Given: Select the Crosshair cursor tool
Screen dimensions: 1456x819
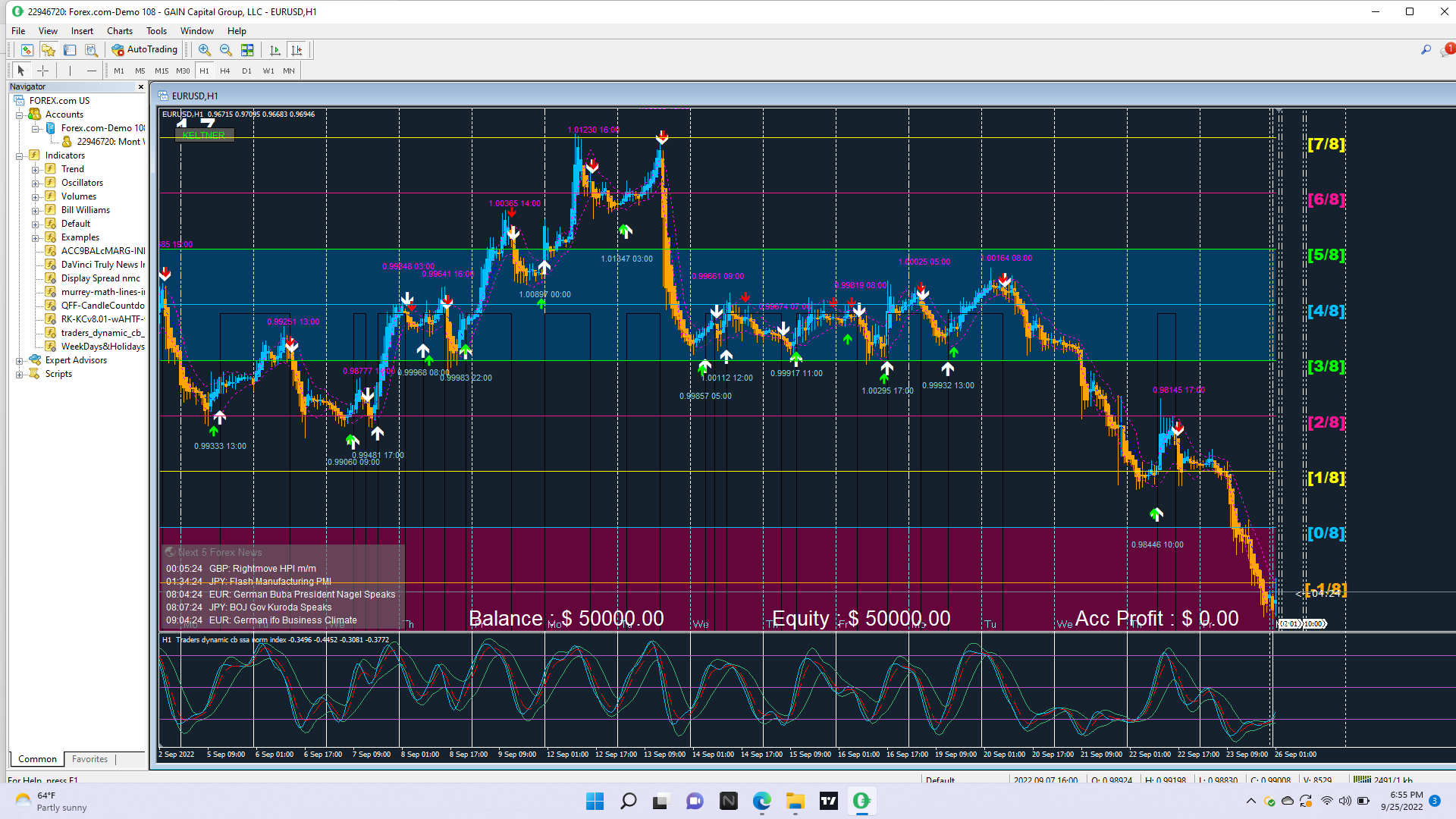Looking at the screenshot, I should [x=43, y=71].
